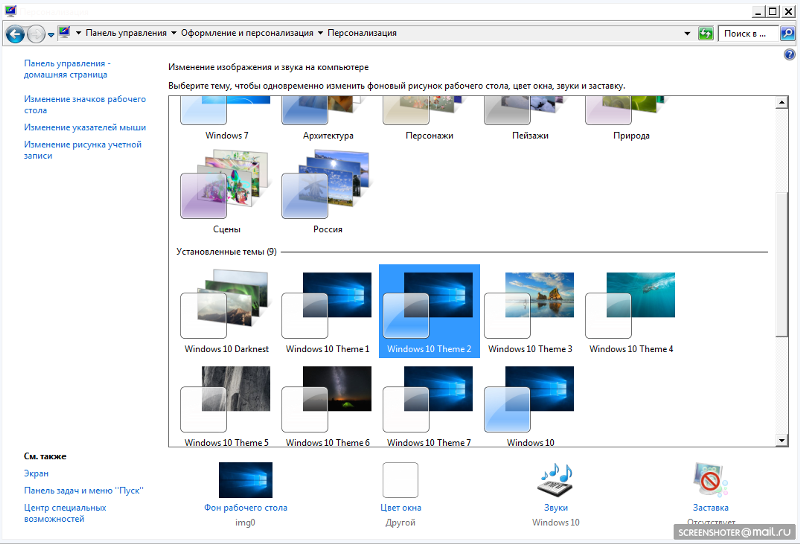Click the Установленные темы (9) heading
The height and width of the screenshot is (544, 800).
click(226, 252)
